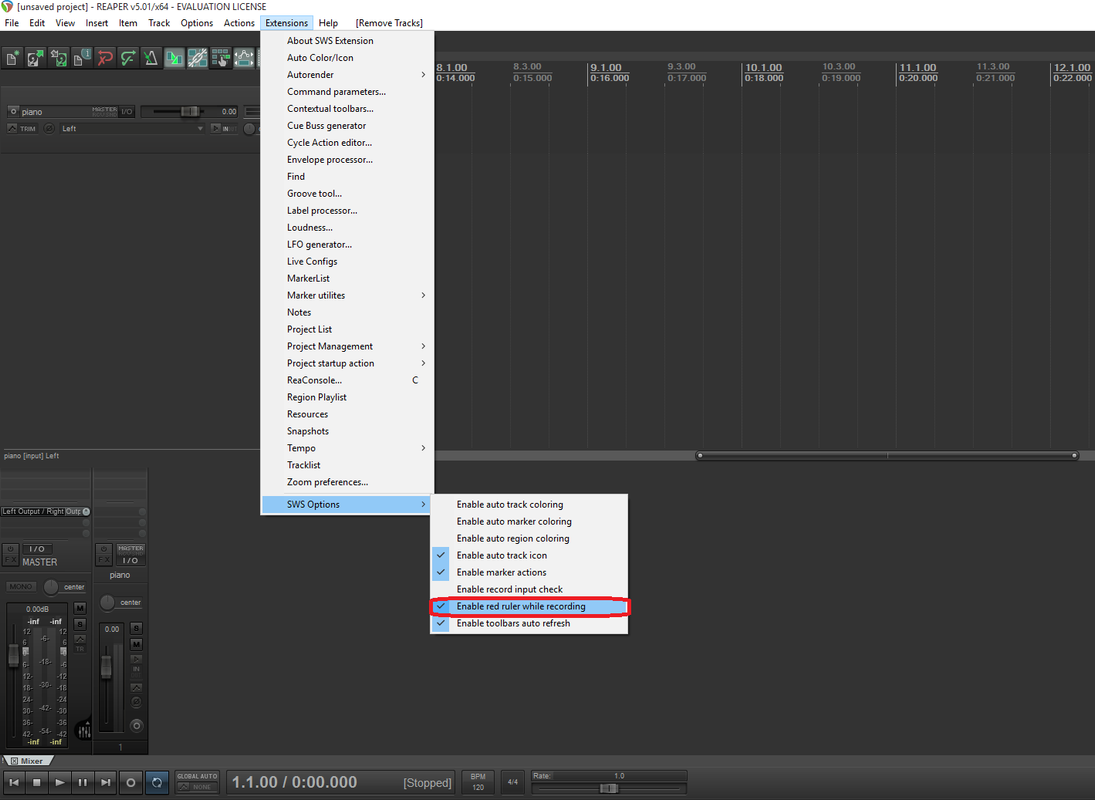
Task: Expand the Project Management submenu
Action: [347, 346]
